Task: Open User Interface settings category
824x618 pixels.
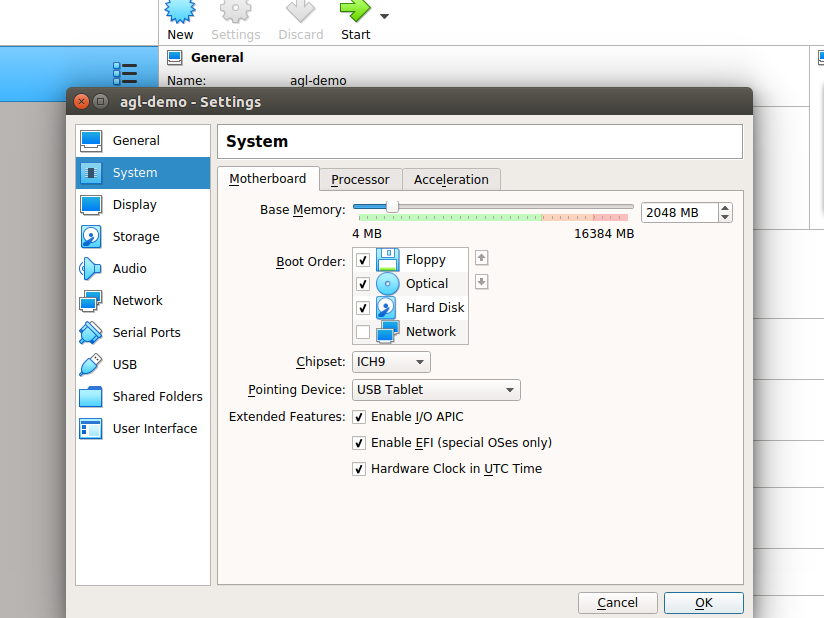Action: (143, 429)
